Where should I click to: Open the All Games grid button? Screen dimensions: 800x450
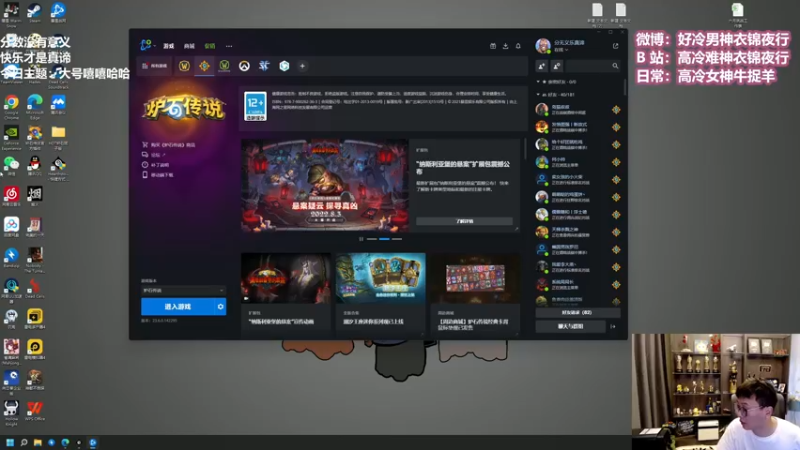[x=155, y=66]
